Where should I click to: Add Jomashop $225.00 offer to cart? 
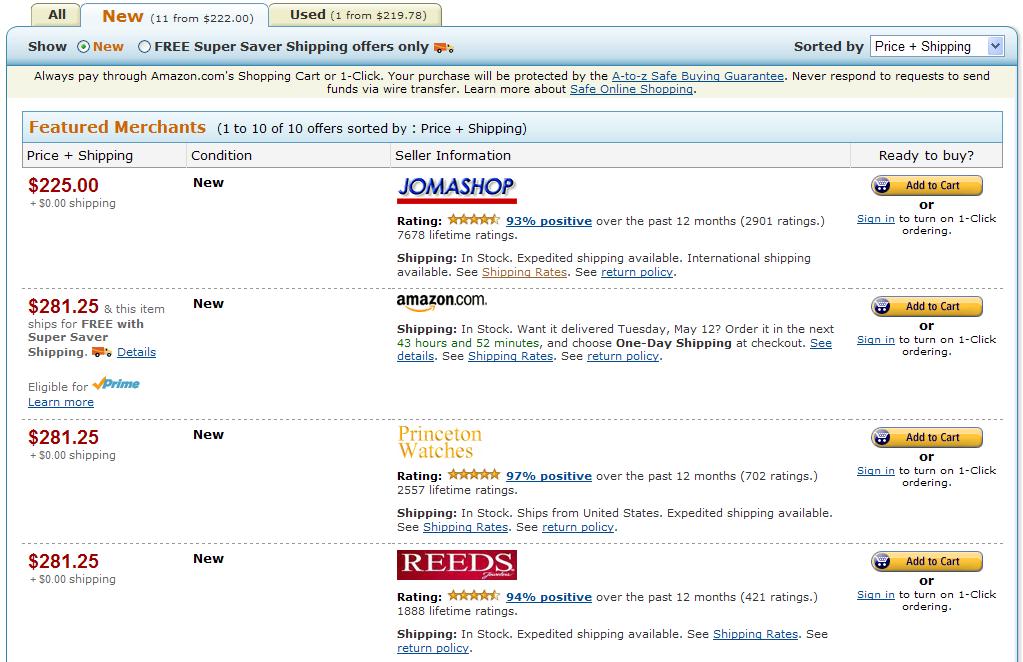coord(926,185)
